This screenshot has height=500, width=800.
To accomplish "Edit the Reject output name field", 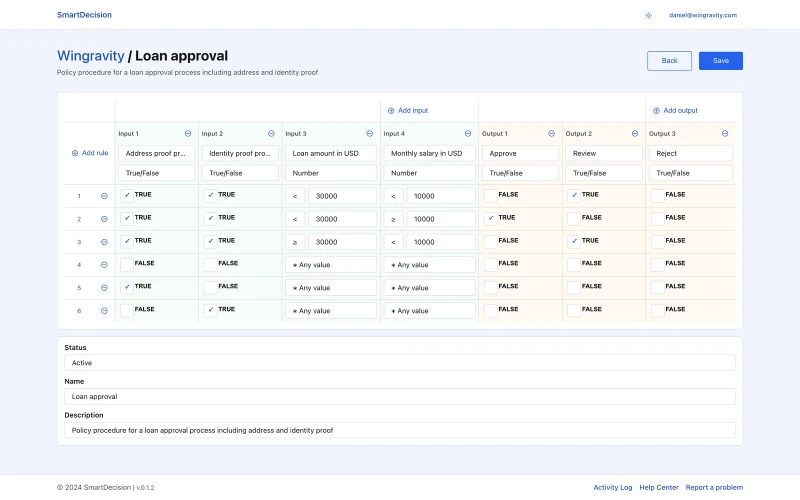I will [x=690, y=153].
